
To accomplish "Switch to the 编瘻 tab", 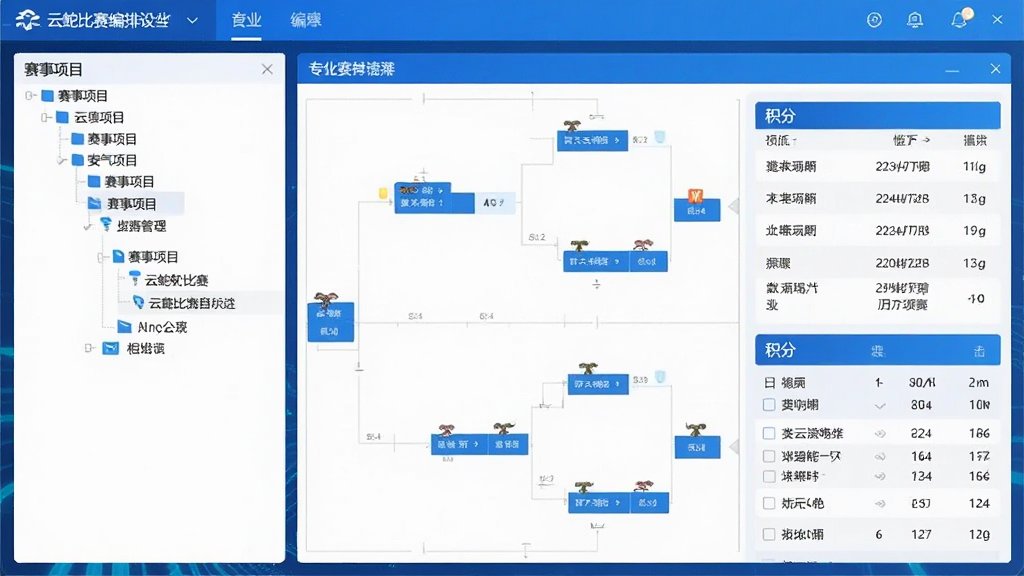I will [306, 20].
